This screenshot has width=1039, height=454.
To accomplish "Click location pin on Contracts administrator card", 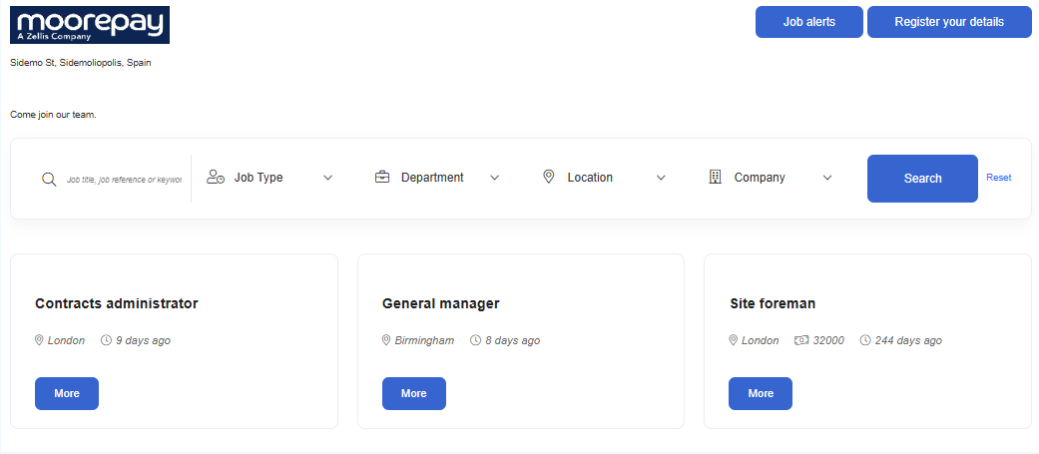I will coord(40,341).
